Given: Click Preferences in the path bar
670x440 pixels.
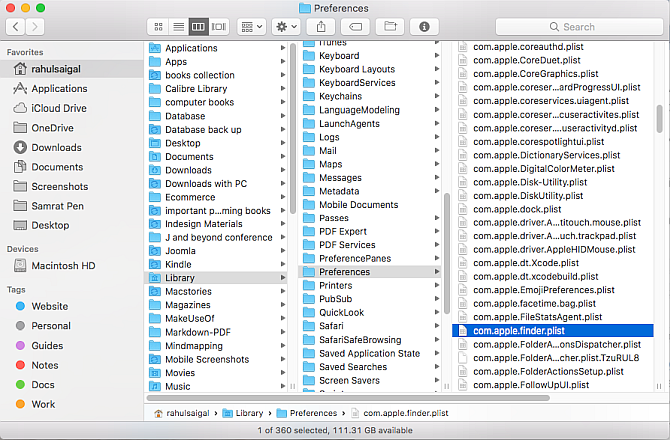Looking at the screenshot, I should [x=307, y=413].
